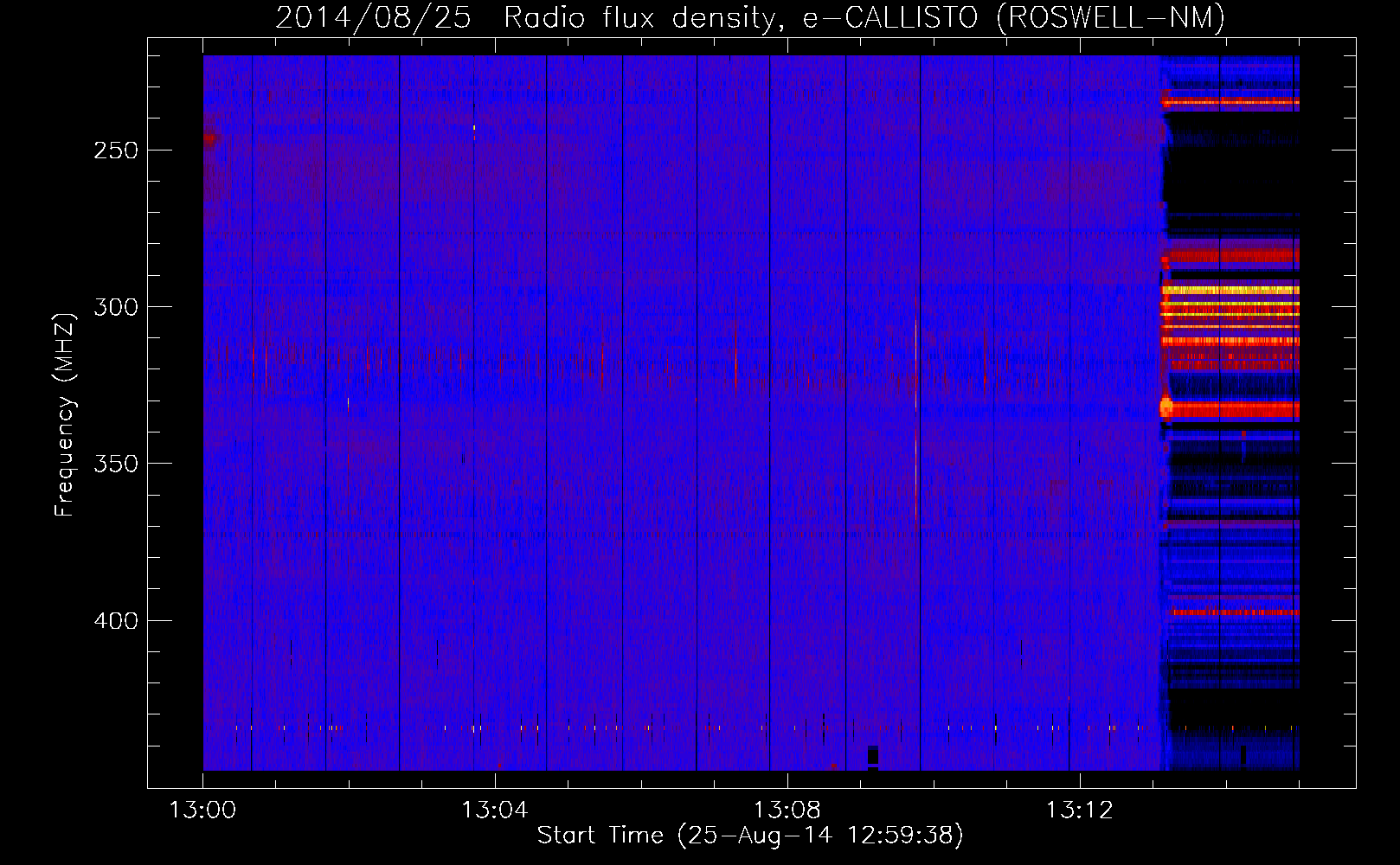Screen dimensions: 1400x865
Task: Click the "13:08" time tick label
Action: click(787, 810)
